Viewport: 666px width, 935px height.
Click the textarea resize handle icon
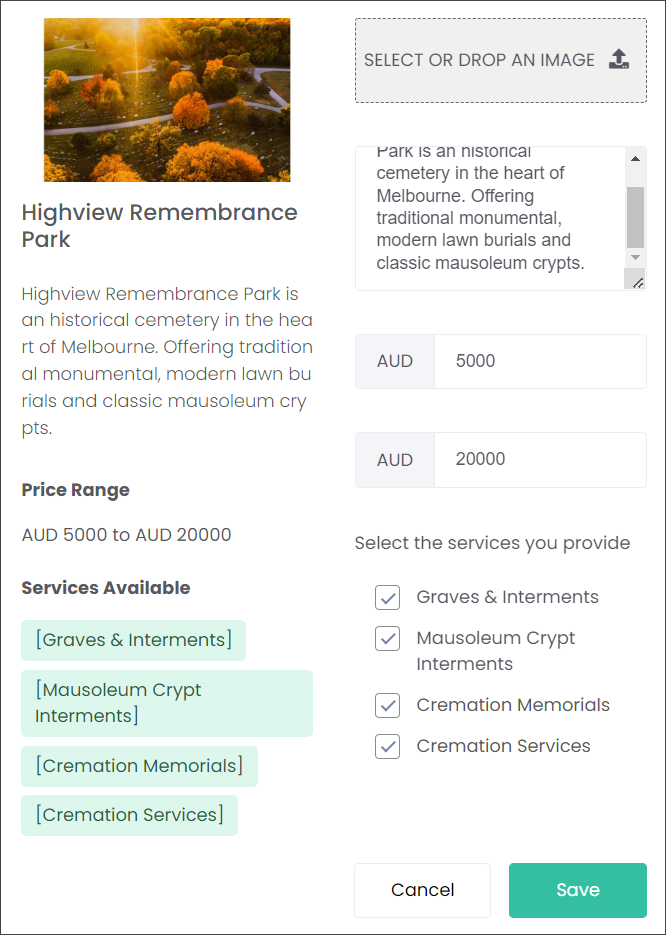[637, 282]
